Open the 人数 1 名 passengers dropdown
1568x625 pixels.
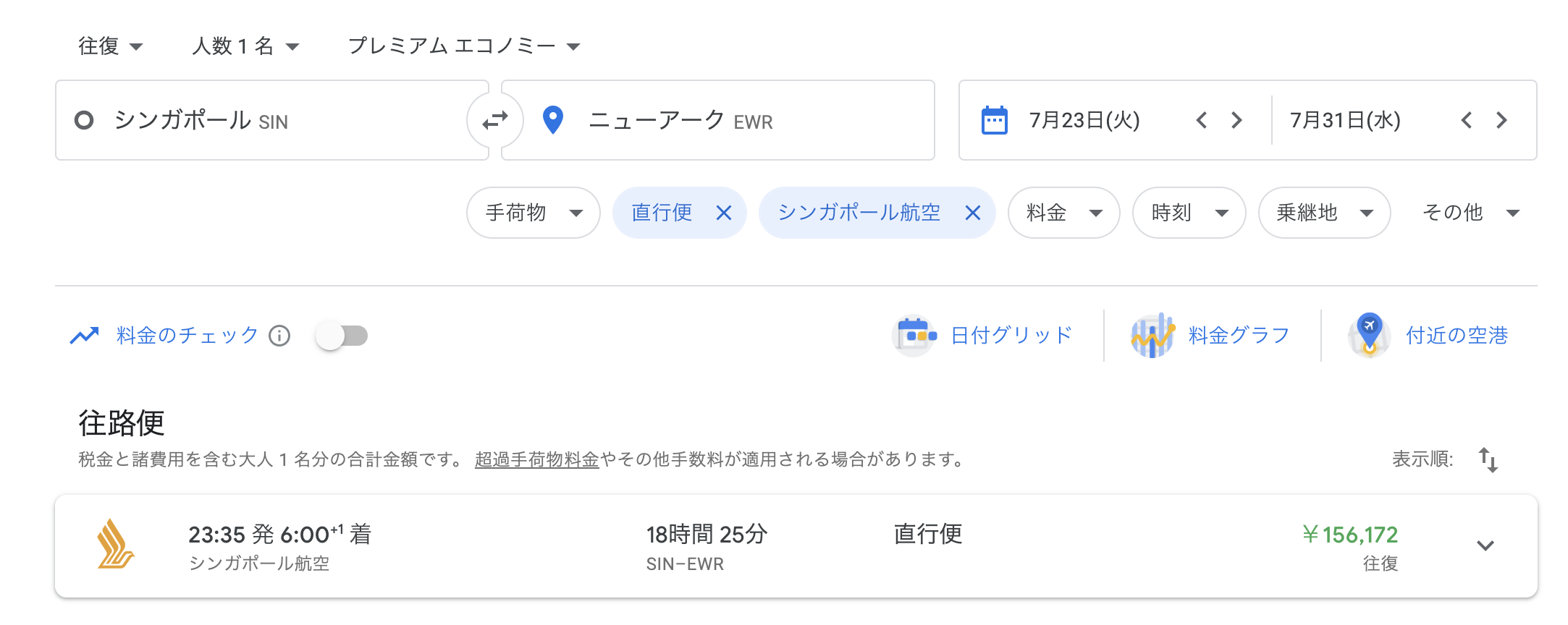click(x=245, y=46)
